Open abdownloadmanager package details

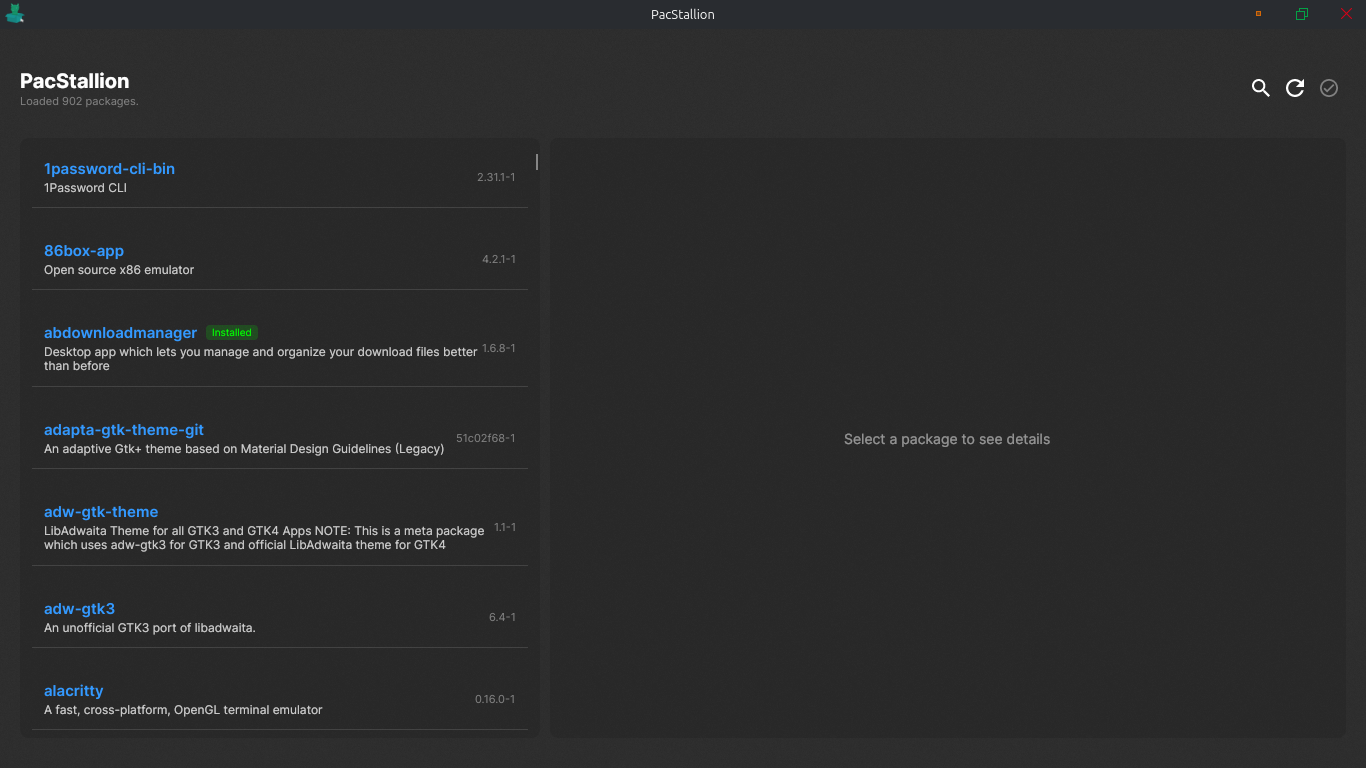click(x=280, y=348)
